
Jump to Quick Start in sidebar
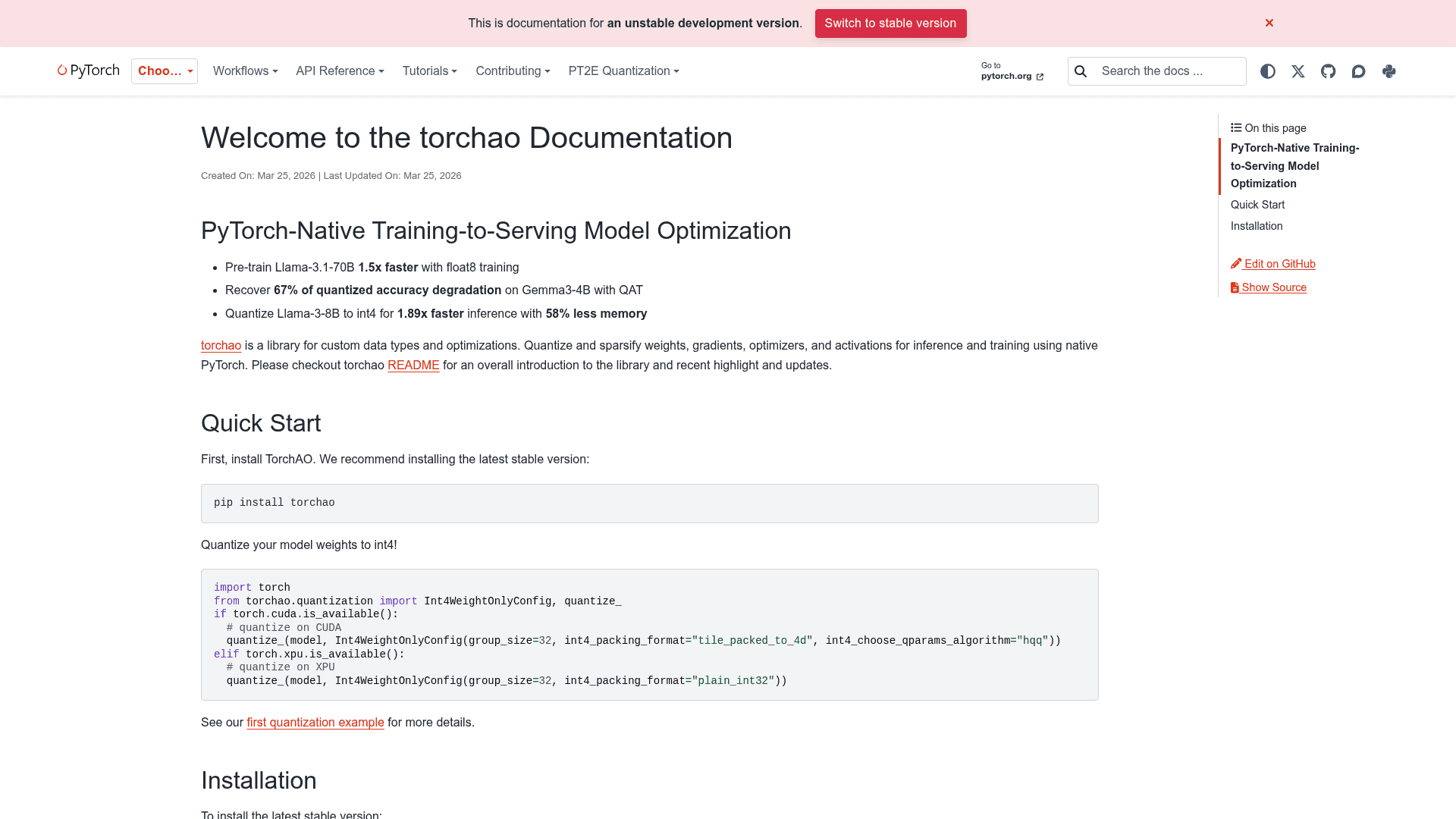pos(1257,205)
